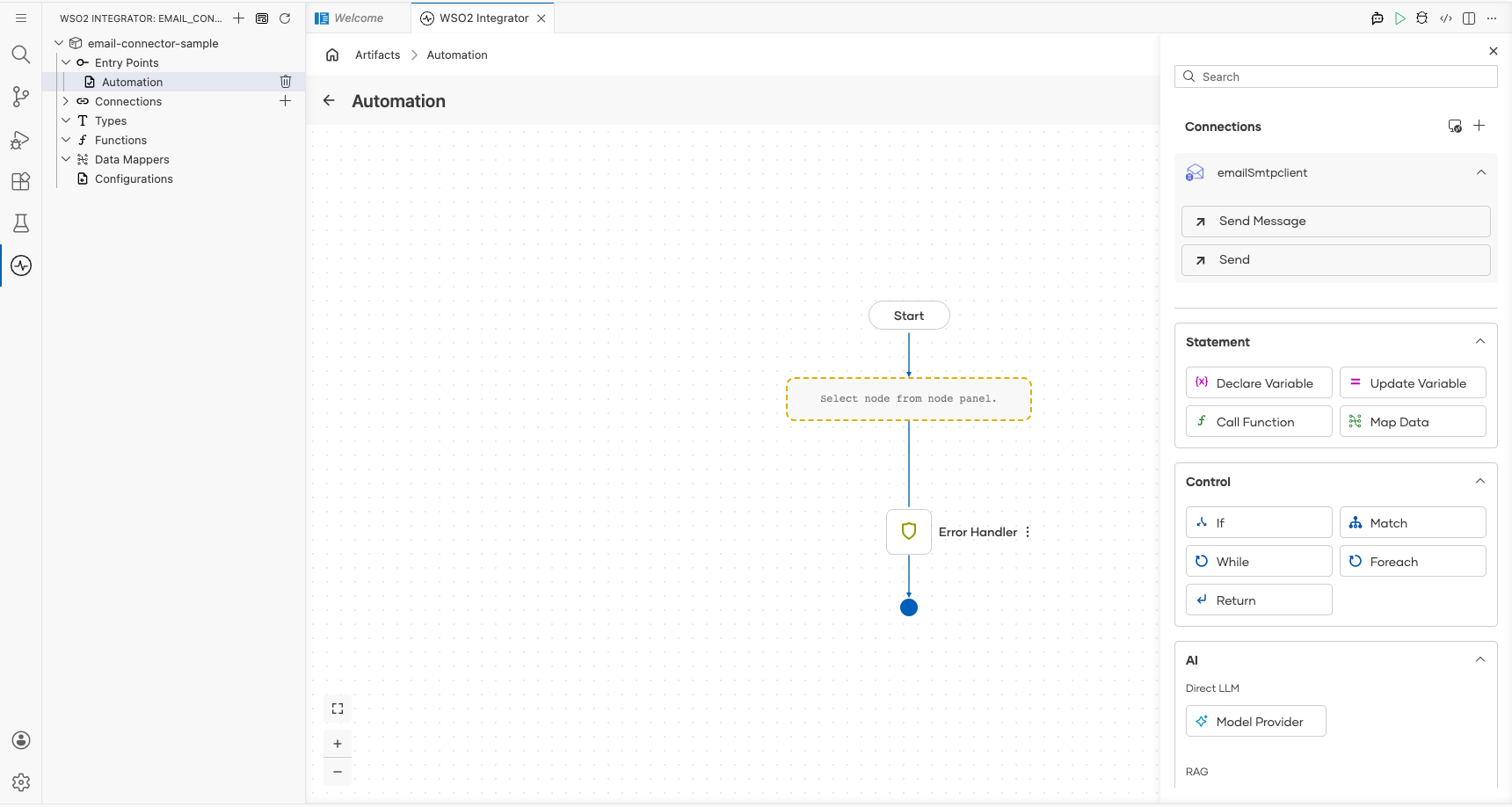Open the Run and Debug view
The height and width of the screenshot is (807, 1512).
point(21,139)
